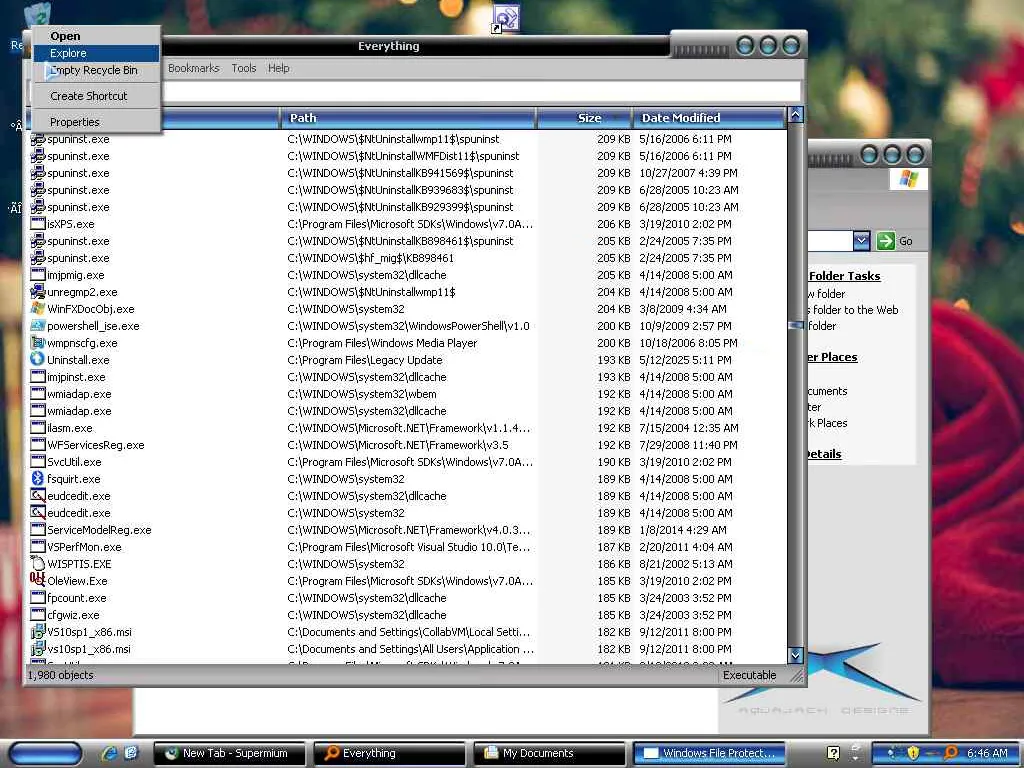Click the icon for ilasm.exe

tap(37, 427)
